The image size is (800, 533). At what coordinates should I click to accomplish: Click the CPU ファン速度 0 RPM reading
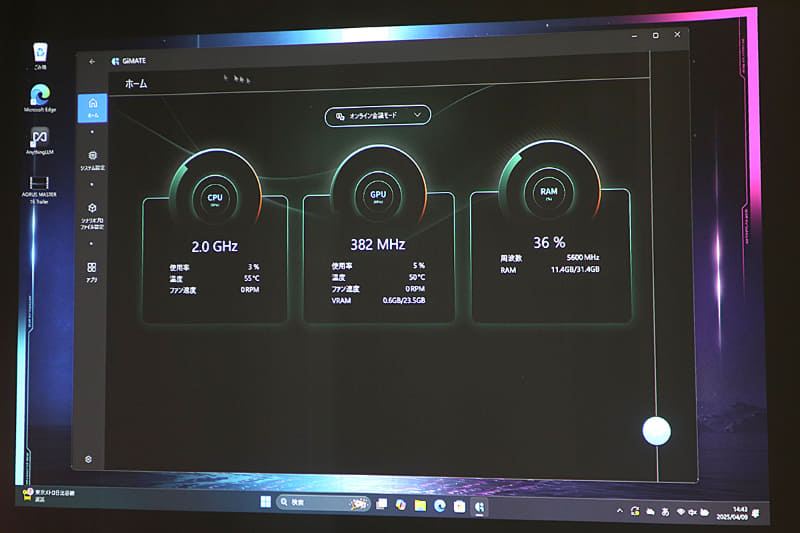pos(214,290)
